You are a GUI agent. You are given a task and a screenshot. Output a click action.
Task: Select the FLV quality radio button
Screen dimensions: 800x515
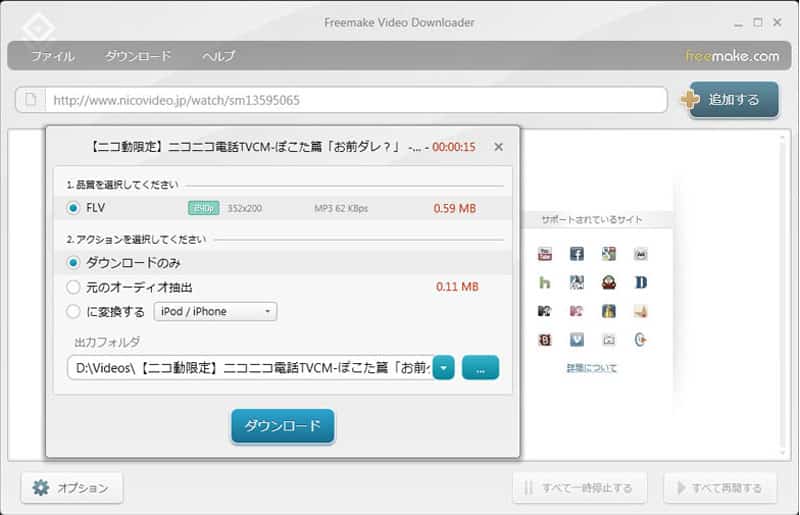(73, 208)
